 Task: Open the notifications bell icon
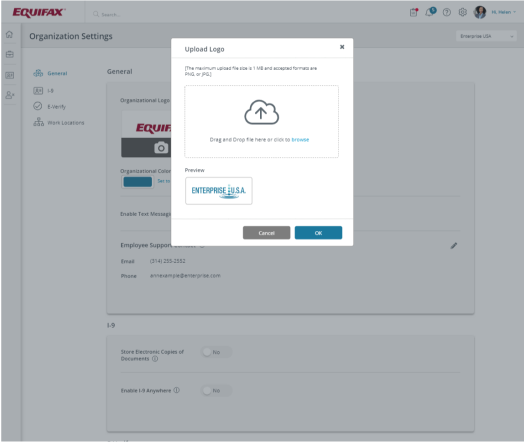coord(430,12)
